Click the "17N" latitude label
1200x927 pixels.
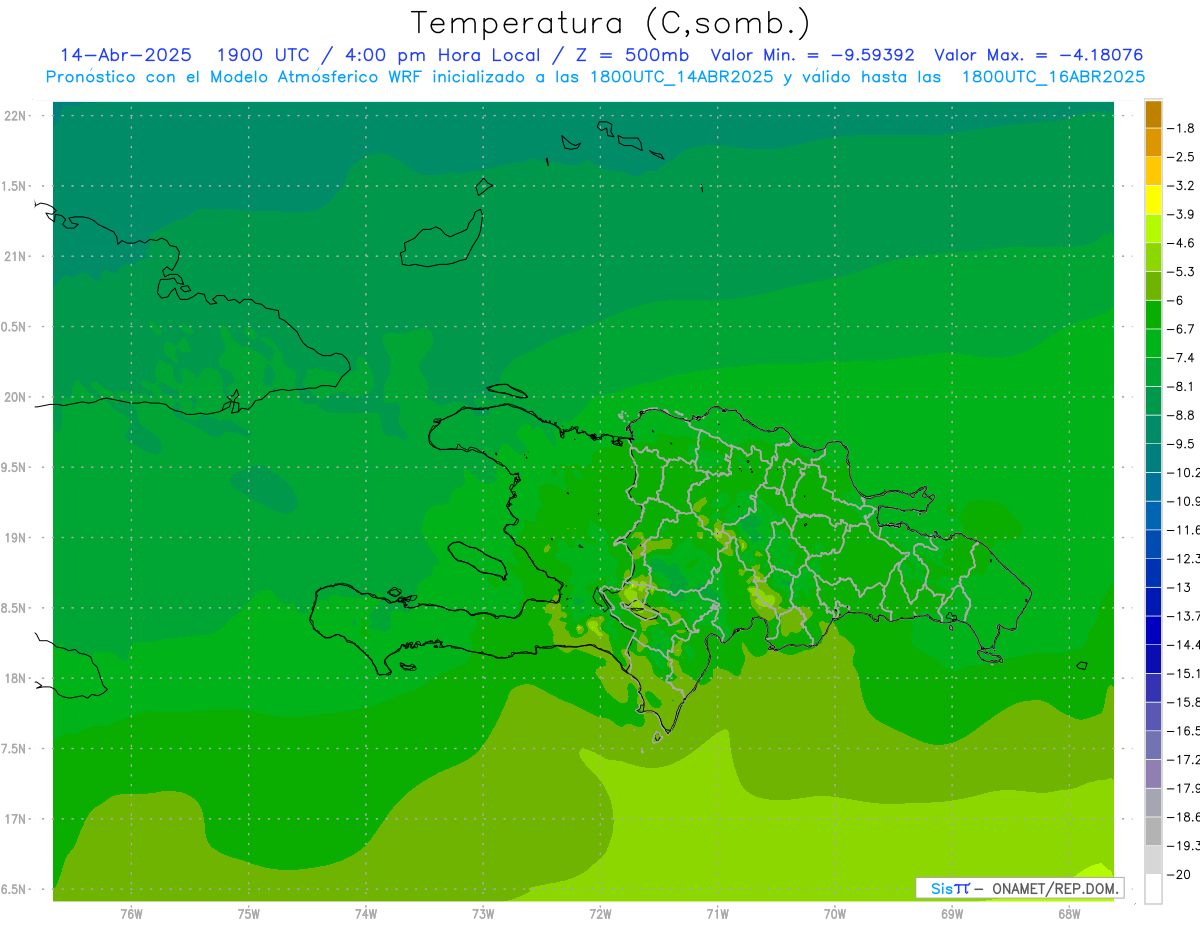pyautogui.click(x=16, y=819)
